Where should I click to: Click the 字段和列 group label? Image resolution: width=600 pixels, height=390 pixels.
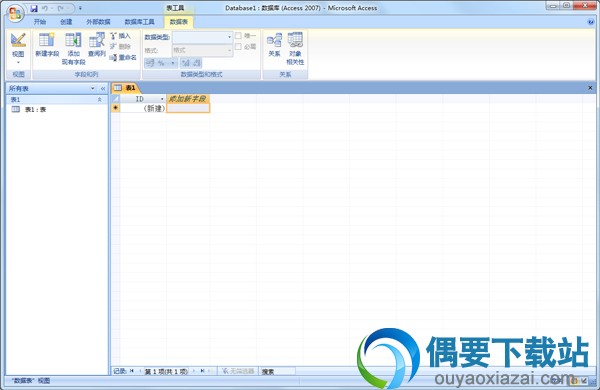click(86, 74)
